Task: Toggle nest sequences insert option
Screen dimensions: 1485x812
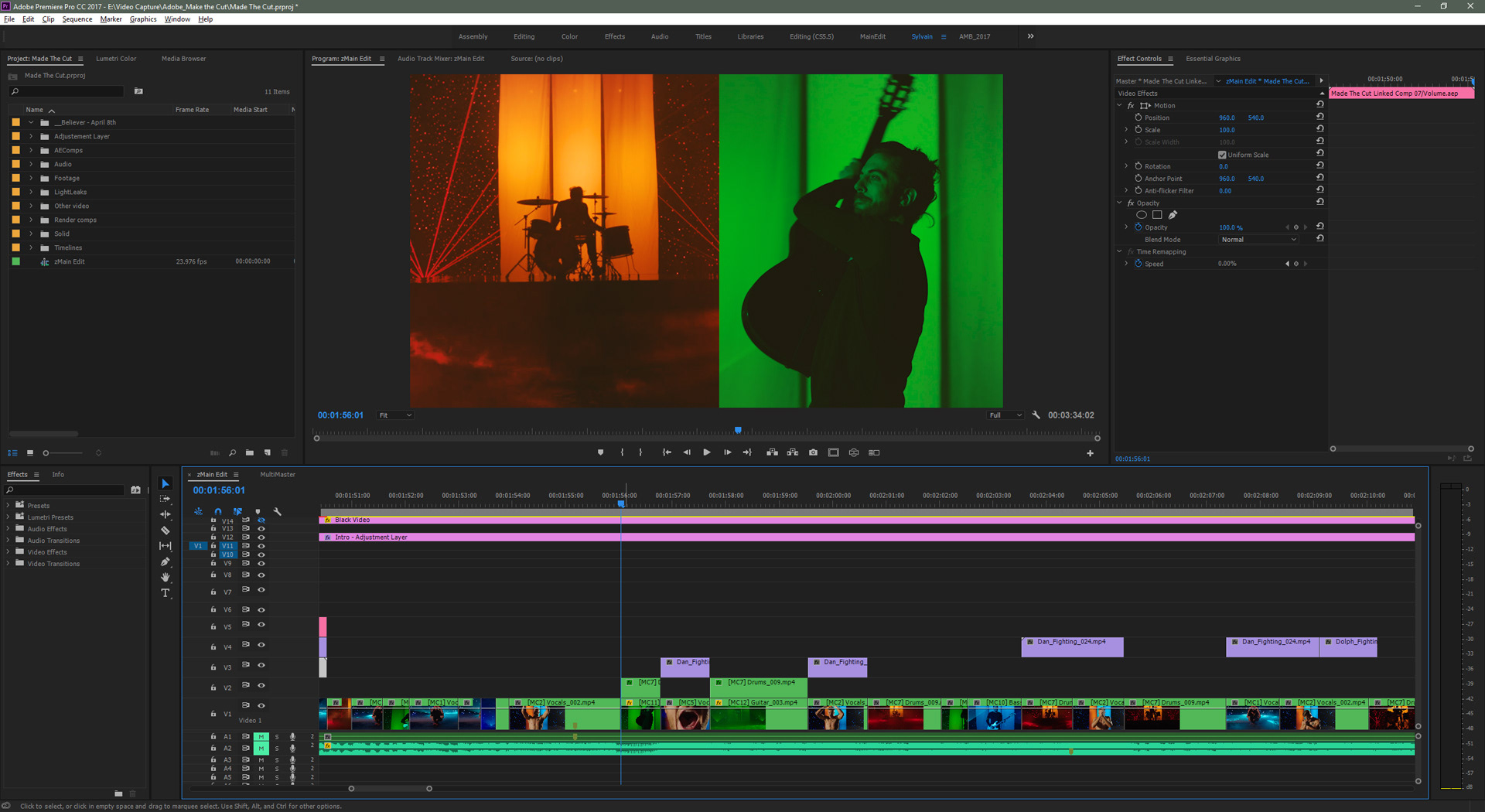Action: [x=198, y=512]
